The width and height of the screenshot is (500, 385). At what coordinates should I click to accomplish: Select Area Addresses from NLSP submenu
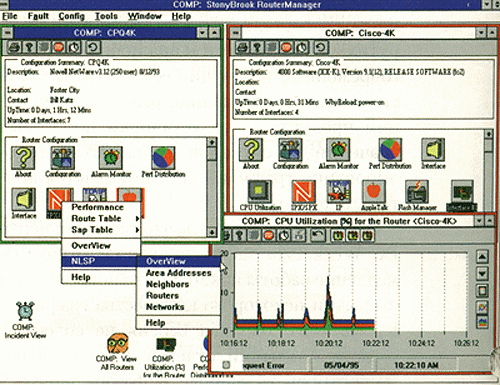click(179, 273)
